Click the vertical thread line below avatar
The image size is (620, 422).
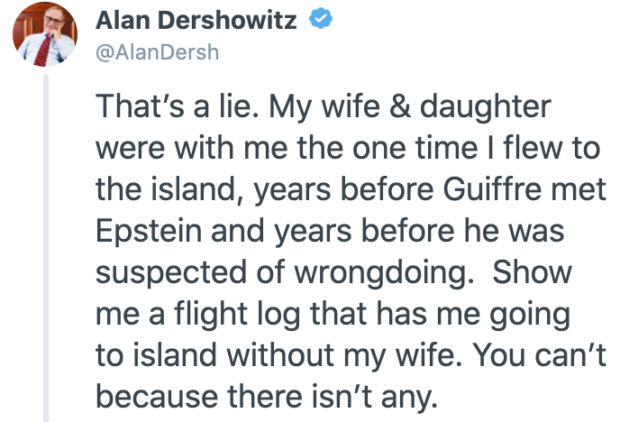(46, 248)
